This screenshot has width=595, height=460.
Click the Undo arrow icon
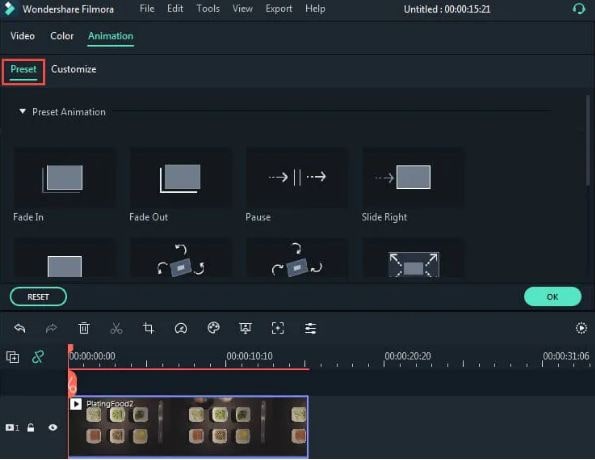(x=20, y=328)
